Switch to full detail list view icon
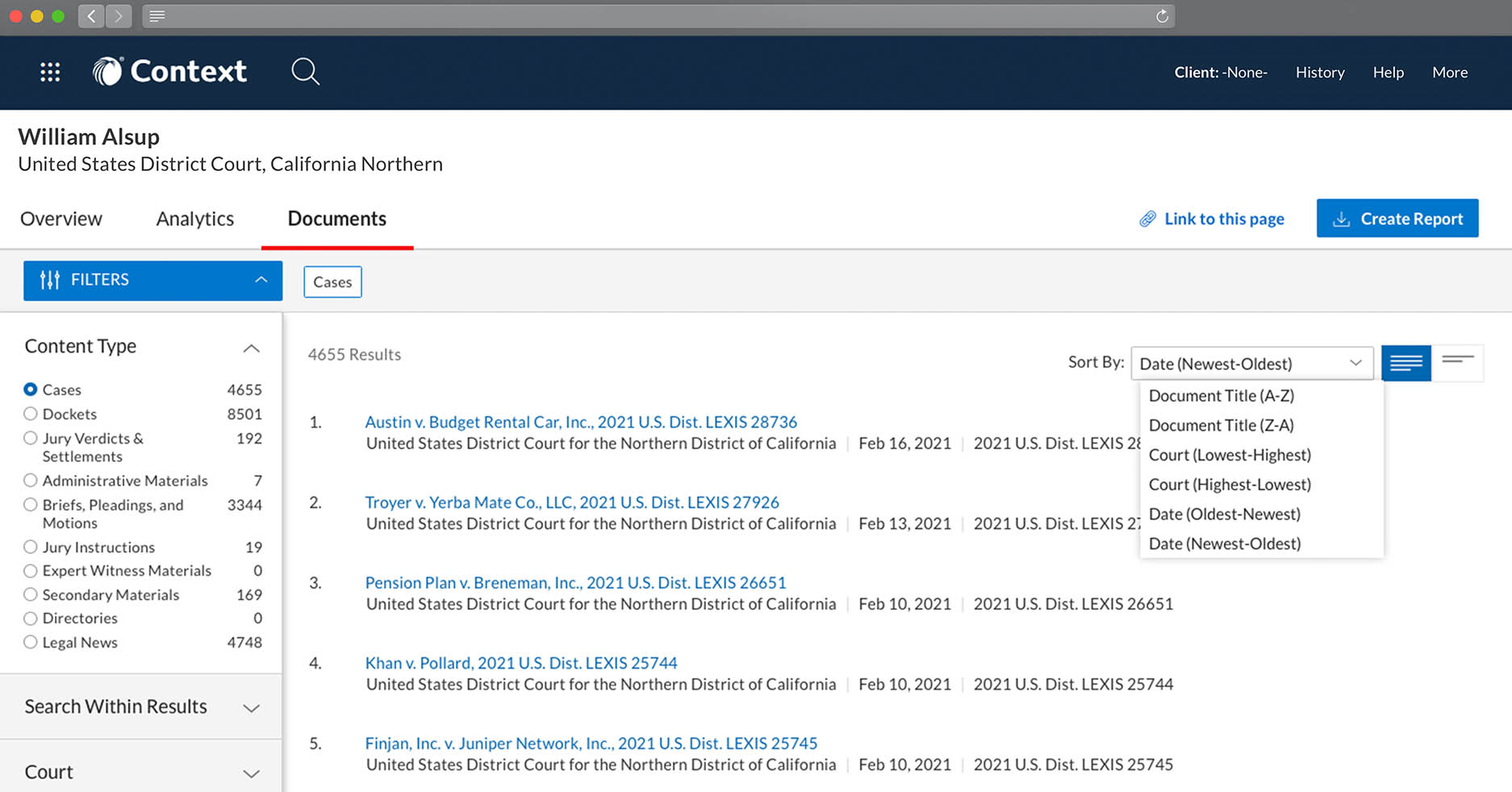The width and height of the screenshot is (1512, 792). [1405, 363]
